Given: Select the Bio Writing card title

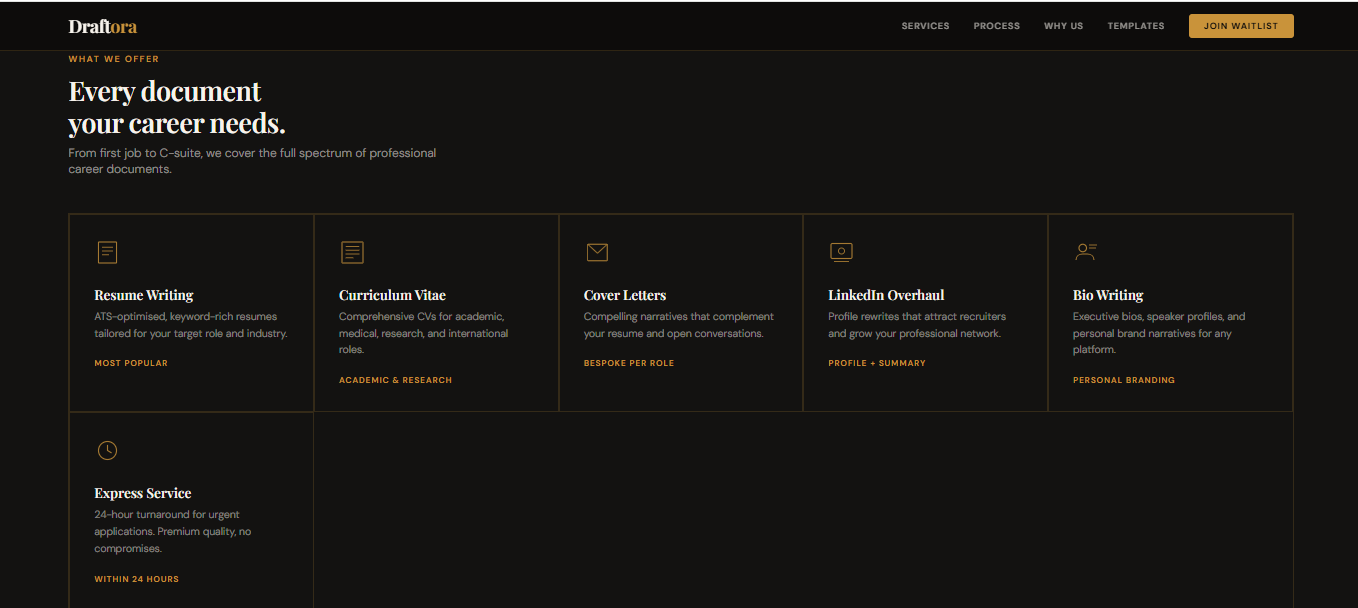Looking at the screenshot, I should pyautogui.click(x=1108, y=295).
